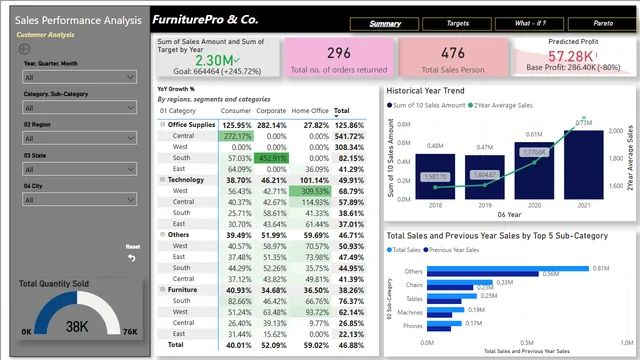Switch to the Targets tab
Screen dimensions: 640x360
(457, 24)
